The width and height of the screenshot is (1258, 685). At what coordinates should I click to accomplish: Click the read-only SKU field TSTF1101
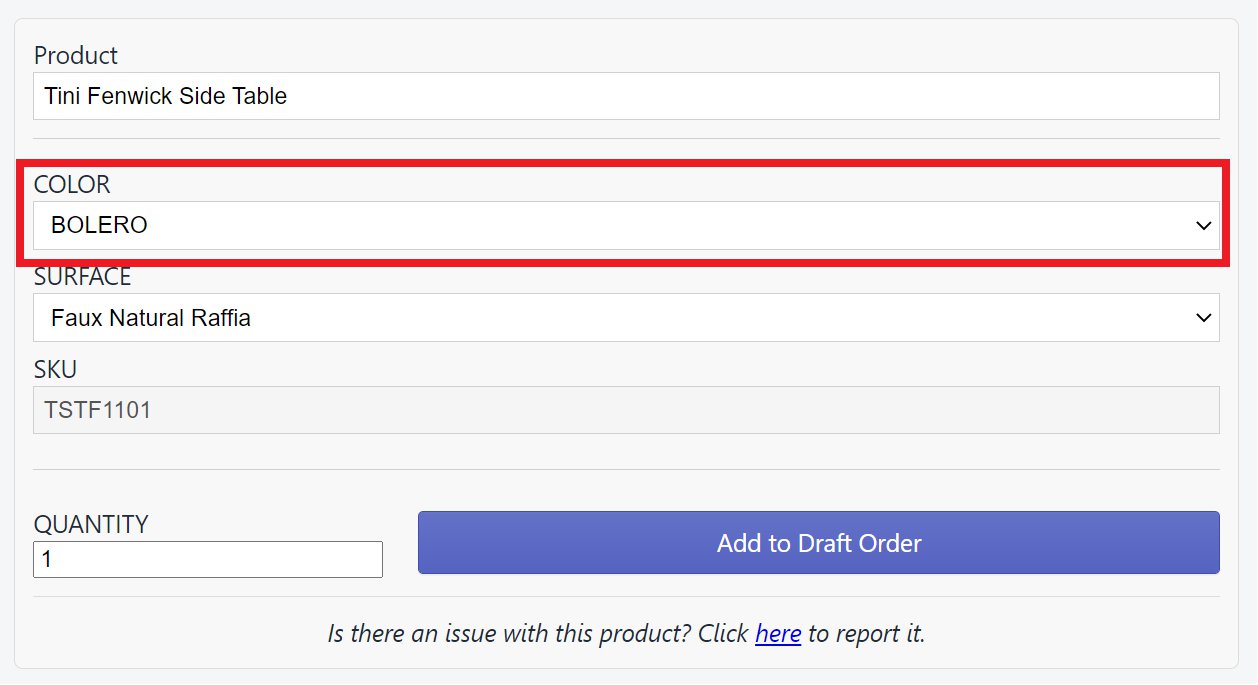(626, 410)
